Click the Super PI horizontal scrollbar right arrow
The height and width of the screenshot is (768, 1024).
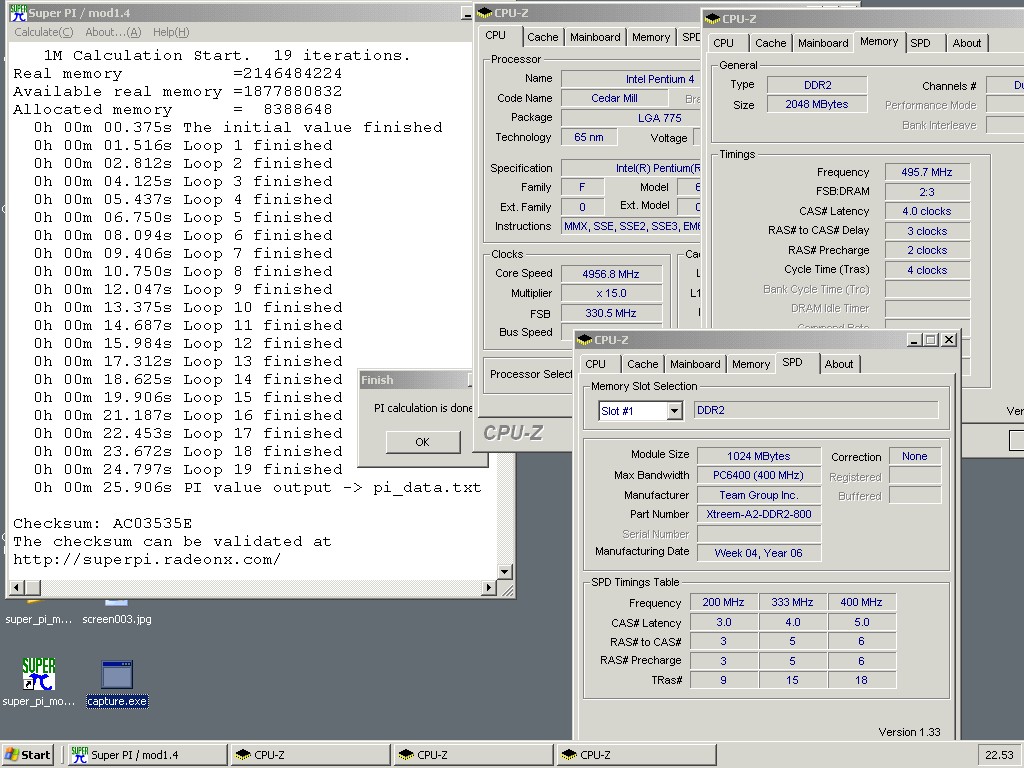point(488,587)
